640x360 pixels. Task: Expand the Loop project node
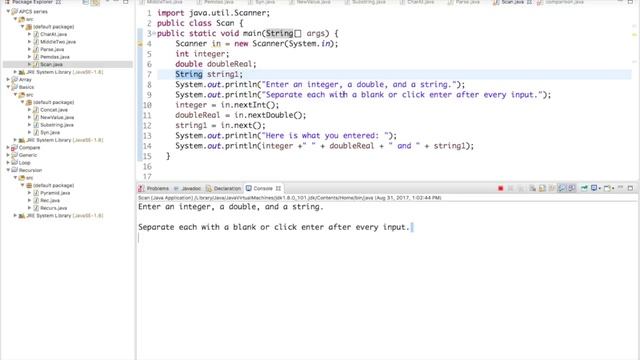coord(8,162)
